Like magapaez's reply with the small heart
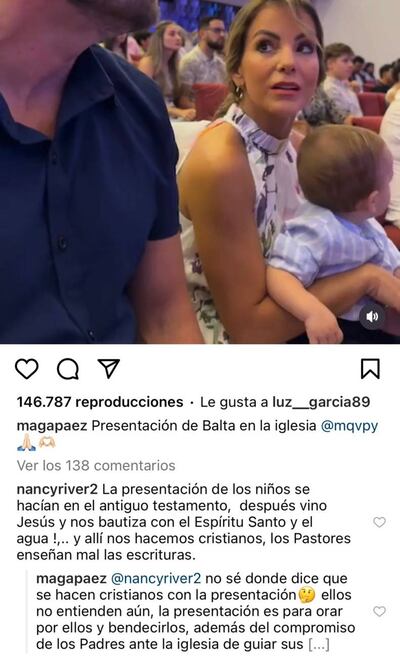Image resolution: width=400 pixels, height=657 pixels. click(x=379, y=611)
